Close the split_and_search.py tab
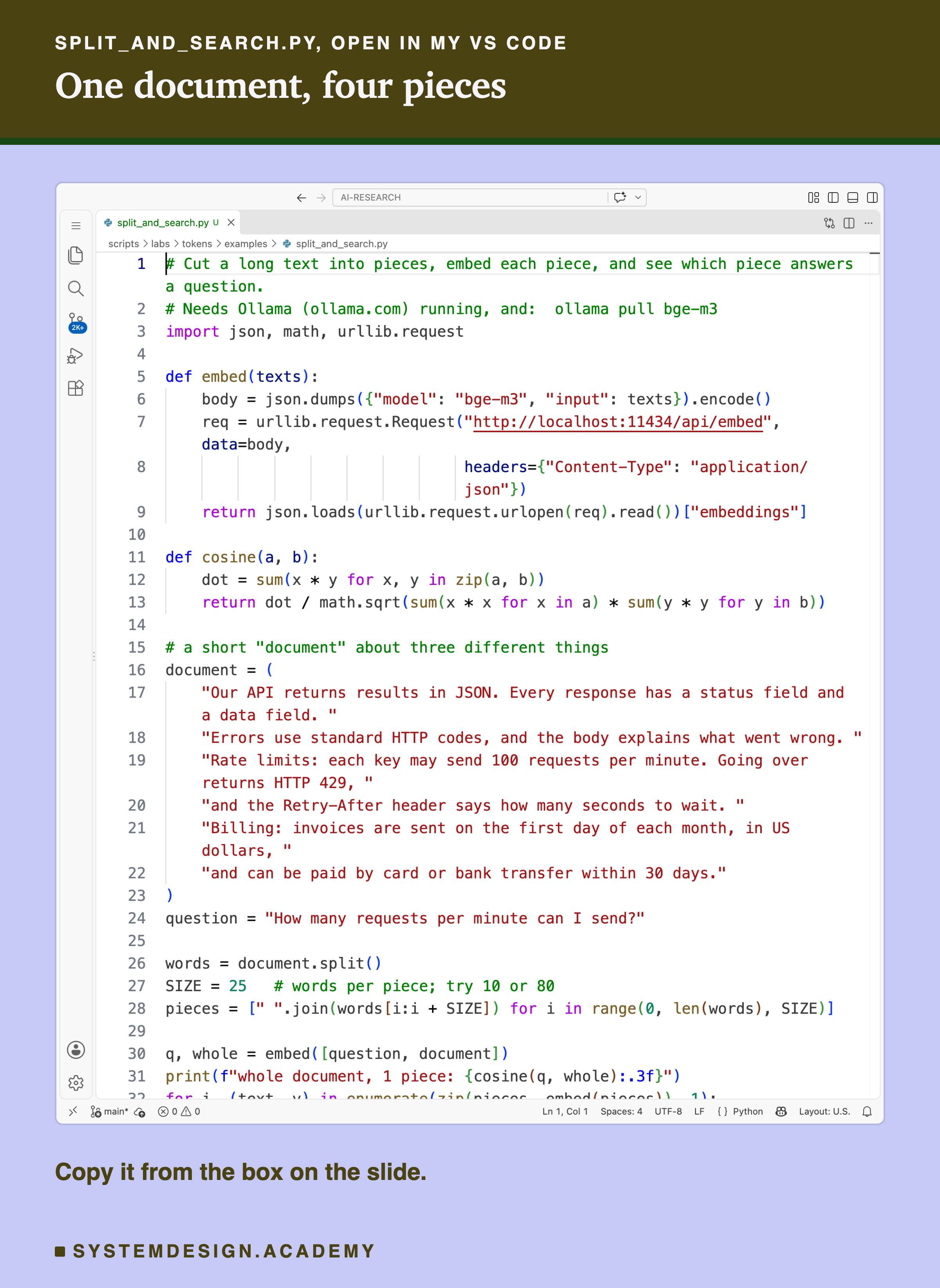This screenshot has width=940, height=1288. tap(231, 222)
